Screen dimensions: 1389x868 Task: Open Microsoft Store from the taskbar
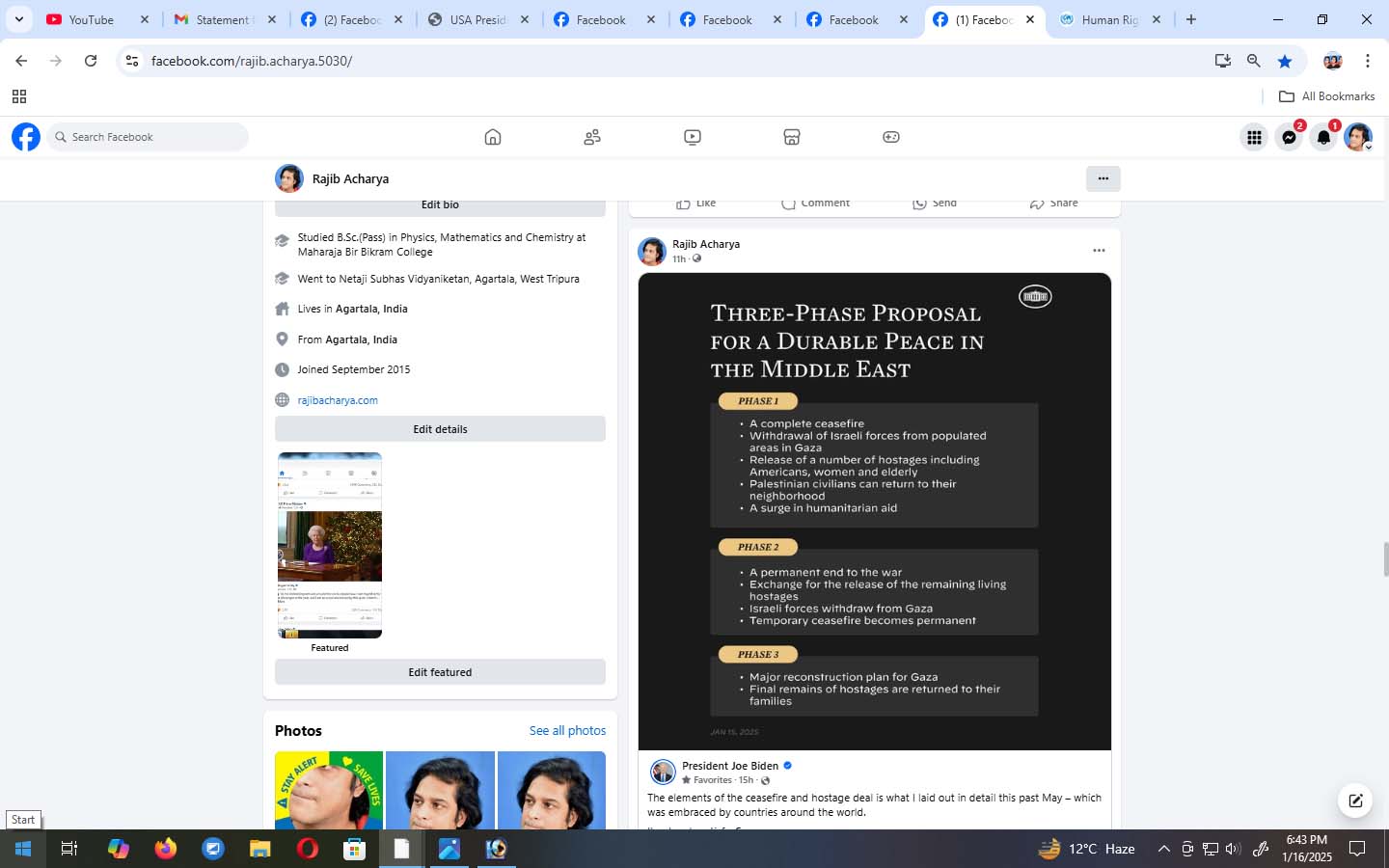(x=355, y=849)
